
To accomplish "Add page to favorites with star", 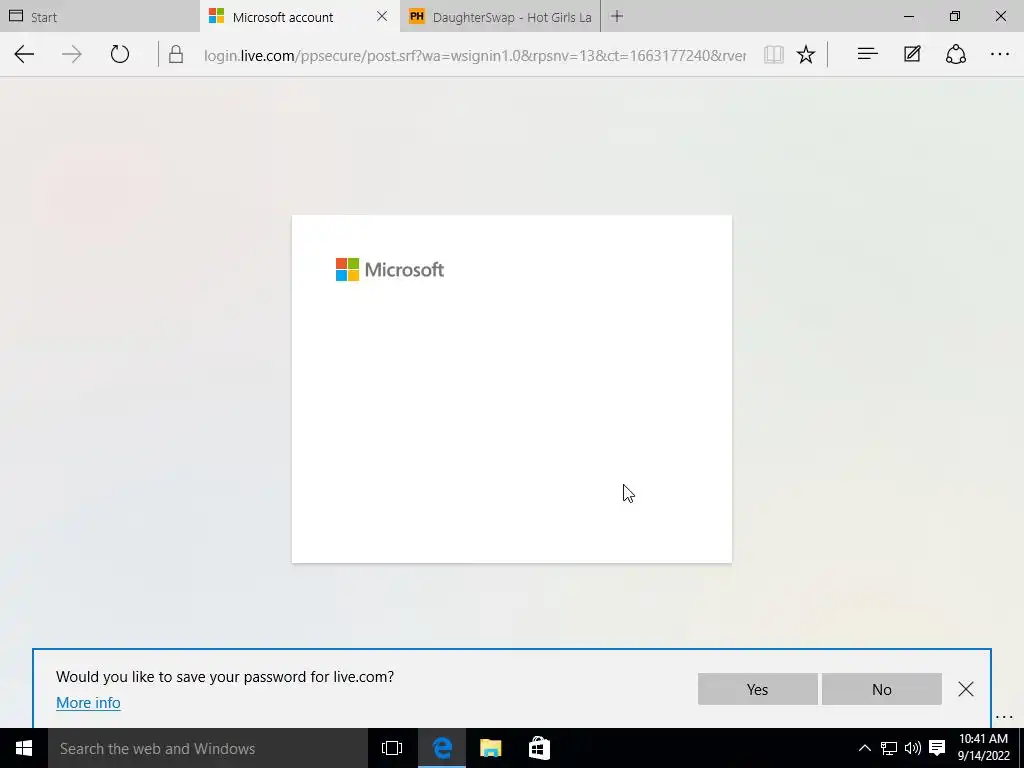I will pos(806,54).
